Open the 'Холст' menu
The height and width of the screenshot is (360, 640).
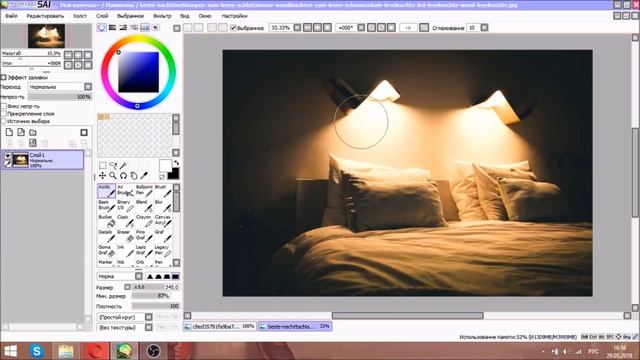(80, 16)
